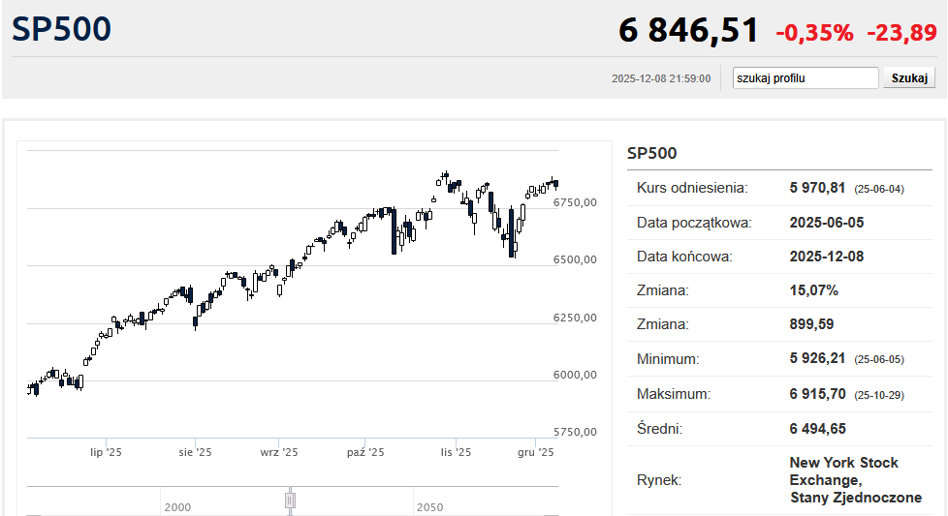Click the 2000 mark in the chart navigator
This screenshot has height=516, width=948.
tap(177, 507)
